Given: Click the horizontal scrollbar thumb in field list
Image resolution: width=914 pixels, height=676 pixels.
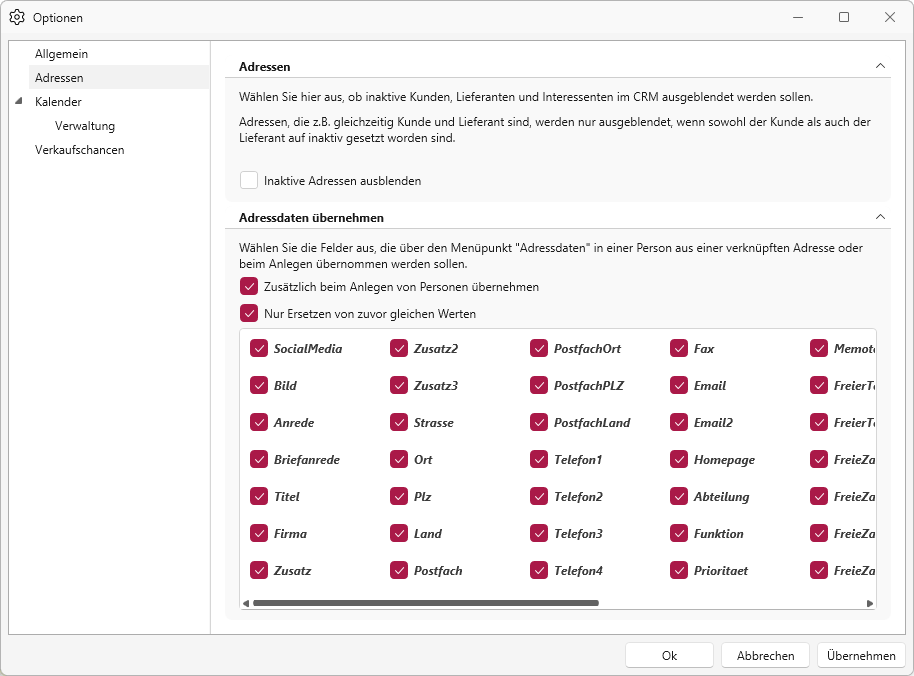Looking at the screenshot, I should coord(426,603).
